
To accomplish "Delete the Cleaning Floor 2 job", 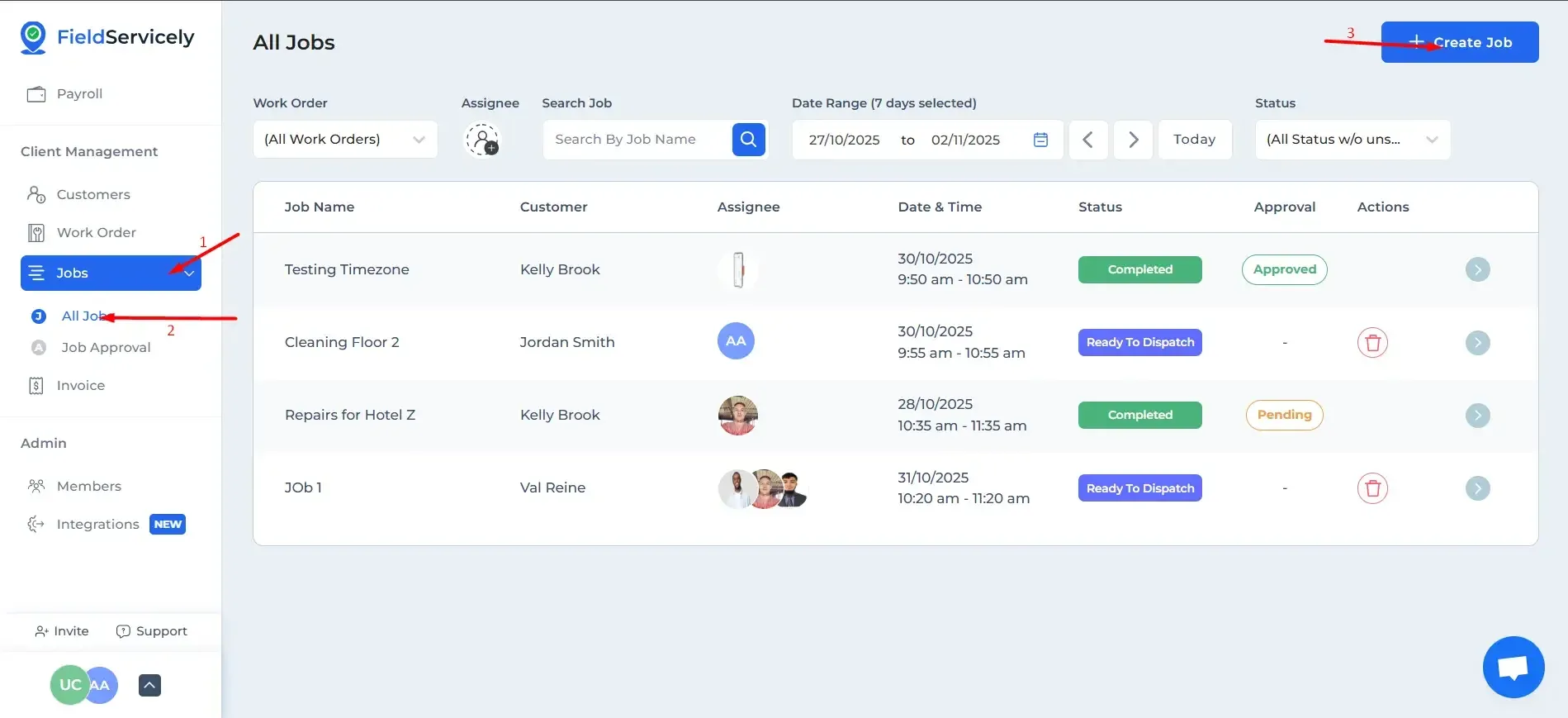I will click(x=1372, y=342).
